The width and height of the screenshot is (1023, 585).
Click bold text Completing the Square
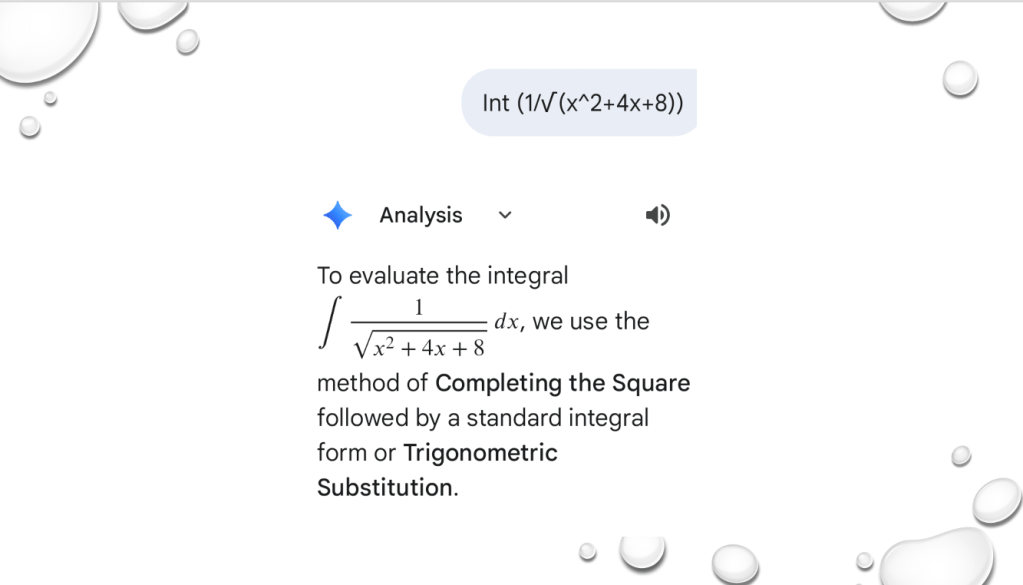[x=563, y=383]
